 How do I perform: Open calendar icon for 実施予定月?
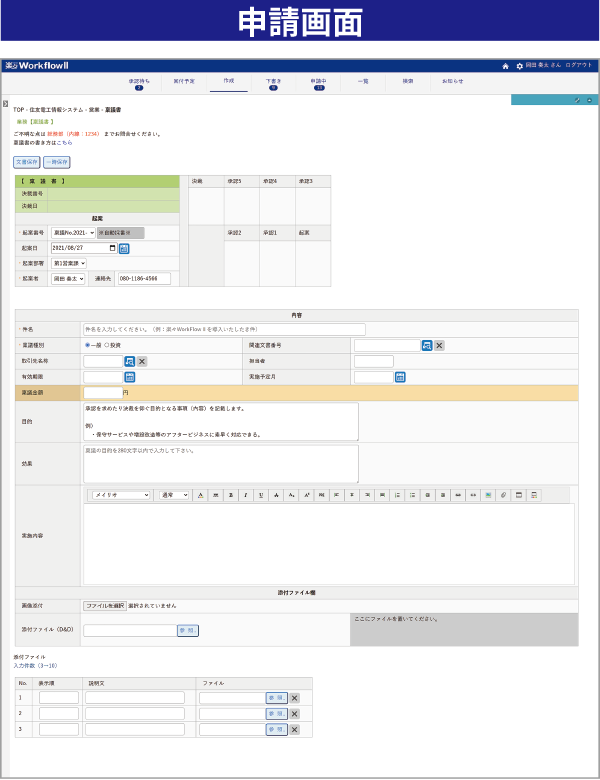pos(400,377)
